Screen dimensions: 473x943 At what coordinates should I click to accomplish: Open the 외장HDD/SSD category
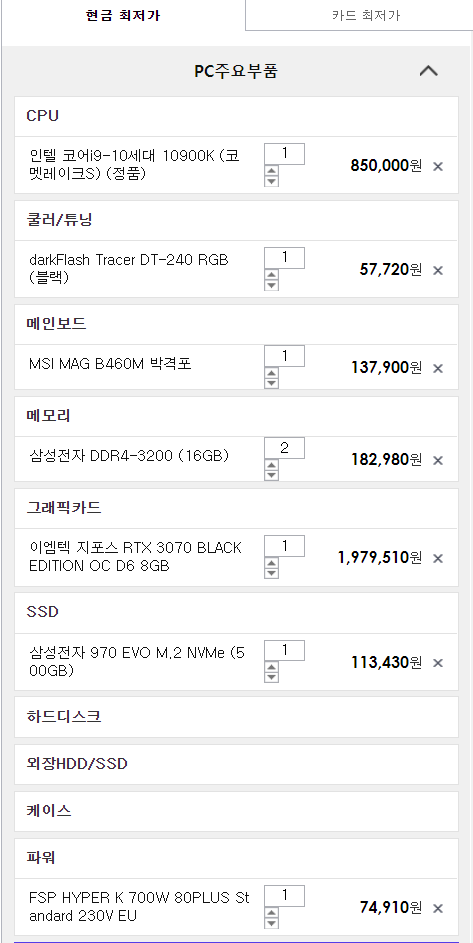coord(236,764)
